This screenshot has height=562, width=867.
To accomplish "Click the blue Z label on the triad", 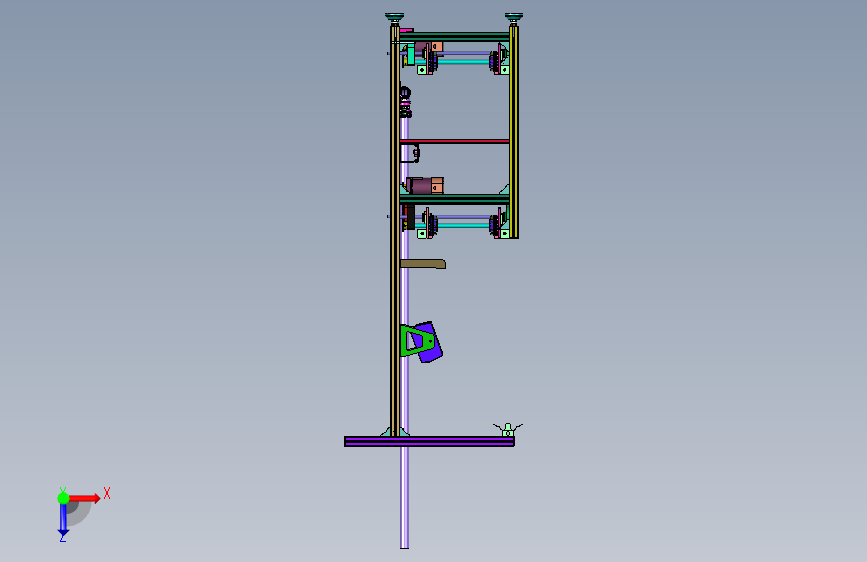I will pyautogui.click(x=62, y=538).
